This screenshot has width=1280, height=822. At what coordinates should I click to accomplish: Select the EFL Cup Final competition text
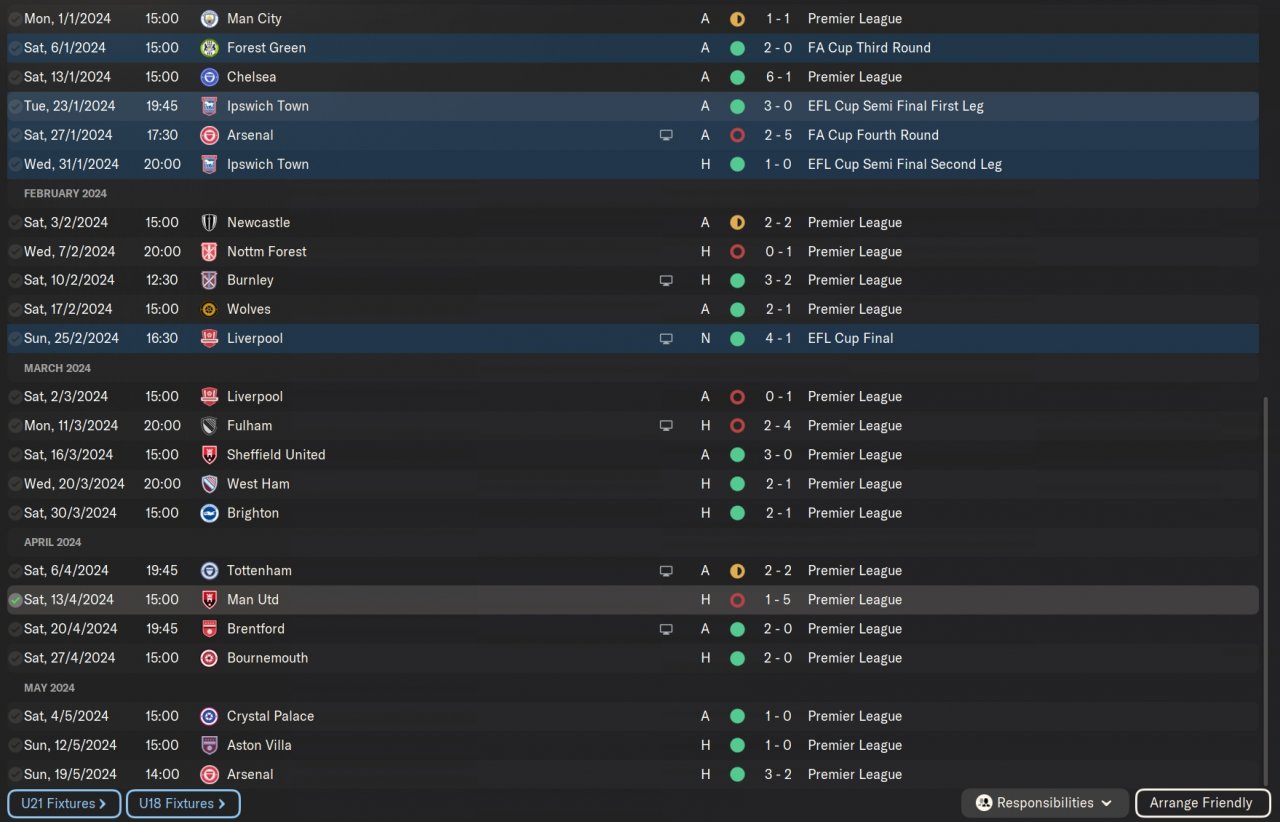pyautogui.click(x=851, y=338)
